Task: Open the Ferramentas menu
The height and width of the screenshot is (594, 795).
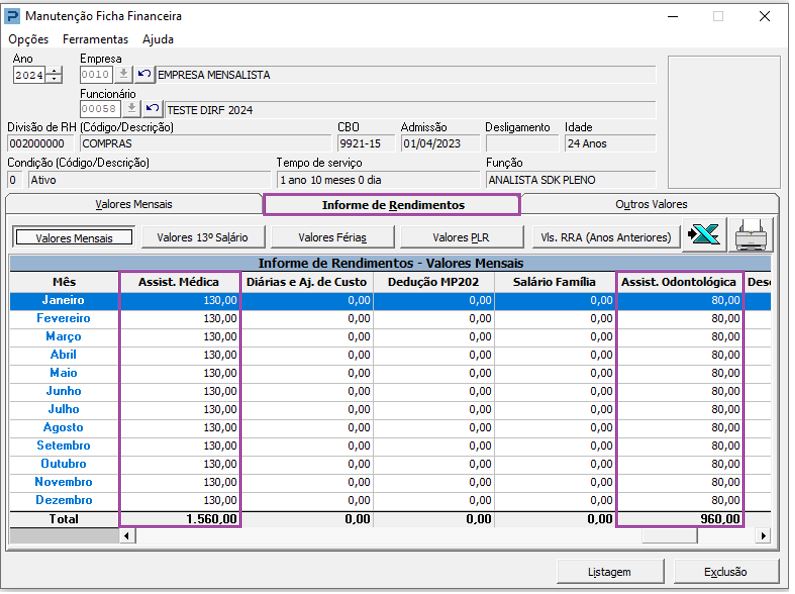Action: [x=95, y=39]
